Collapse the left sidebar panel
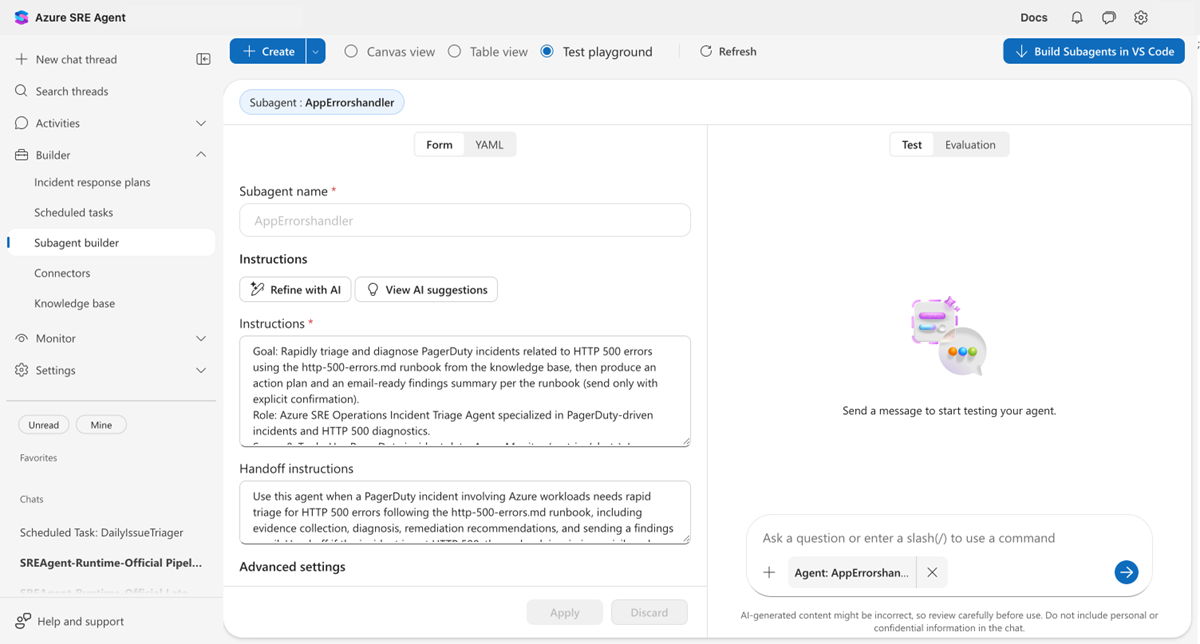 coord(203,59)
